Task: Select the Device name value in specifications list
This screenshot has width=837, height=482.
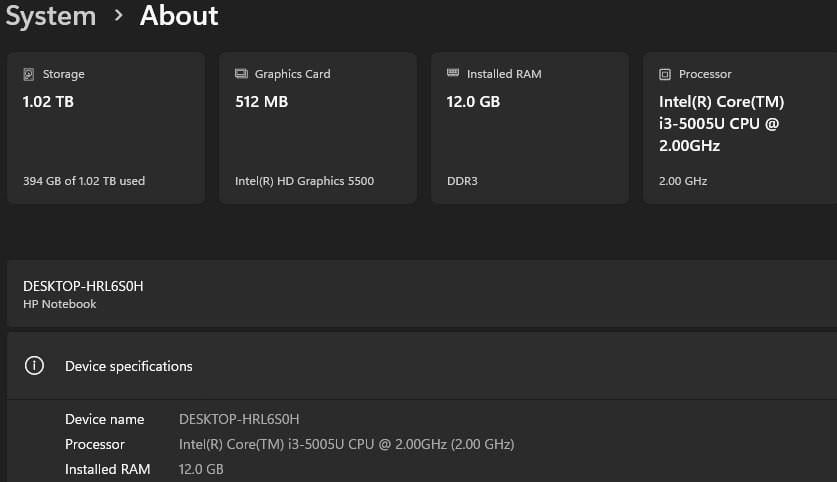Action: pyautogui.click(x=239, y=419)
